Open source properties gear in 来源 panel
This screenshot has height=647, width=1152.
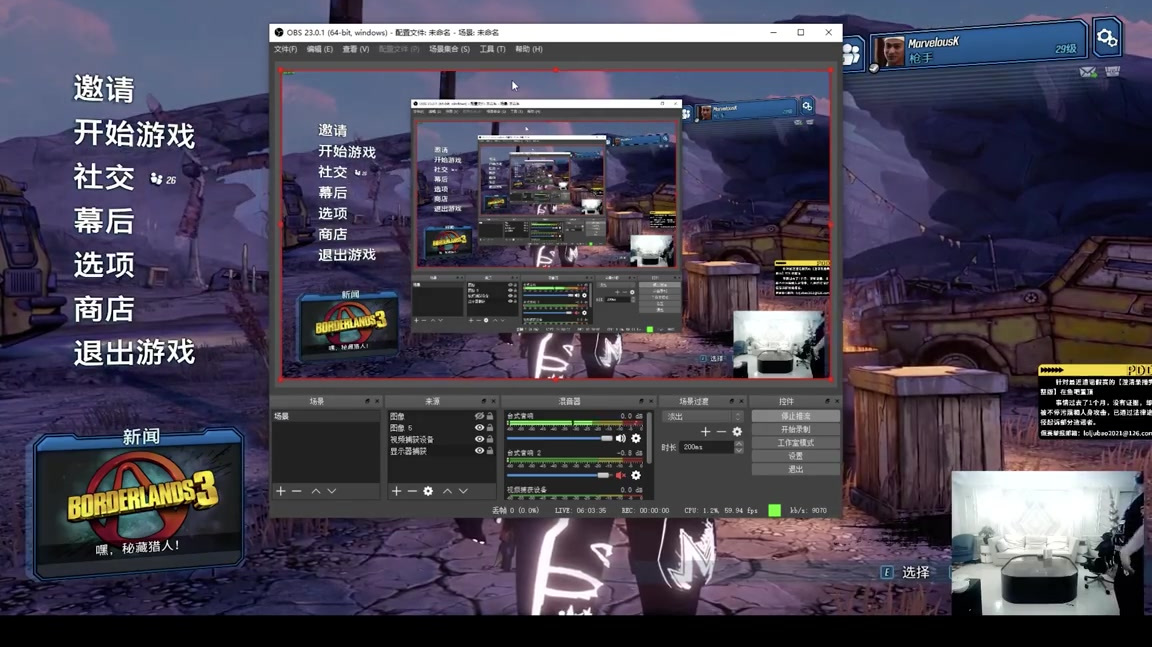(x=428, y=491)
